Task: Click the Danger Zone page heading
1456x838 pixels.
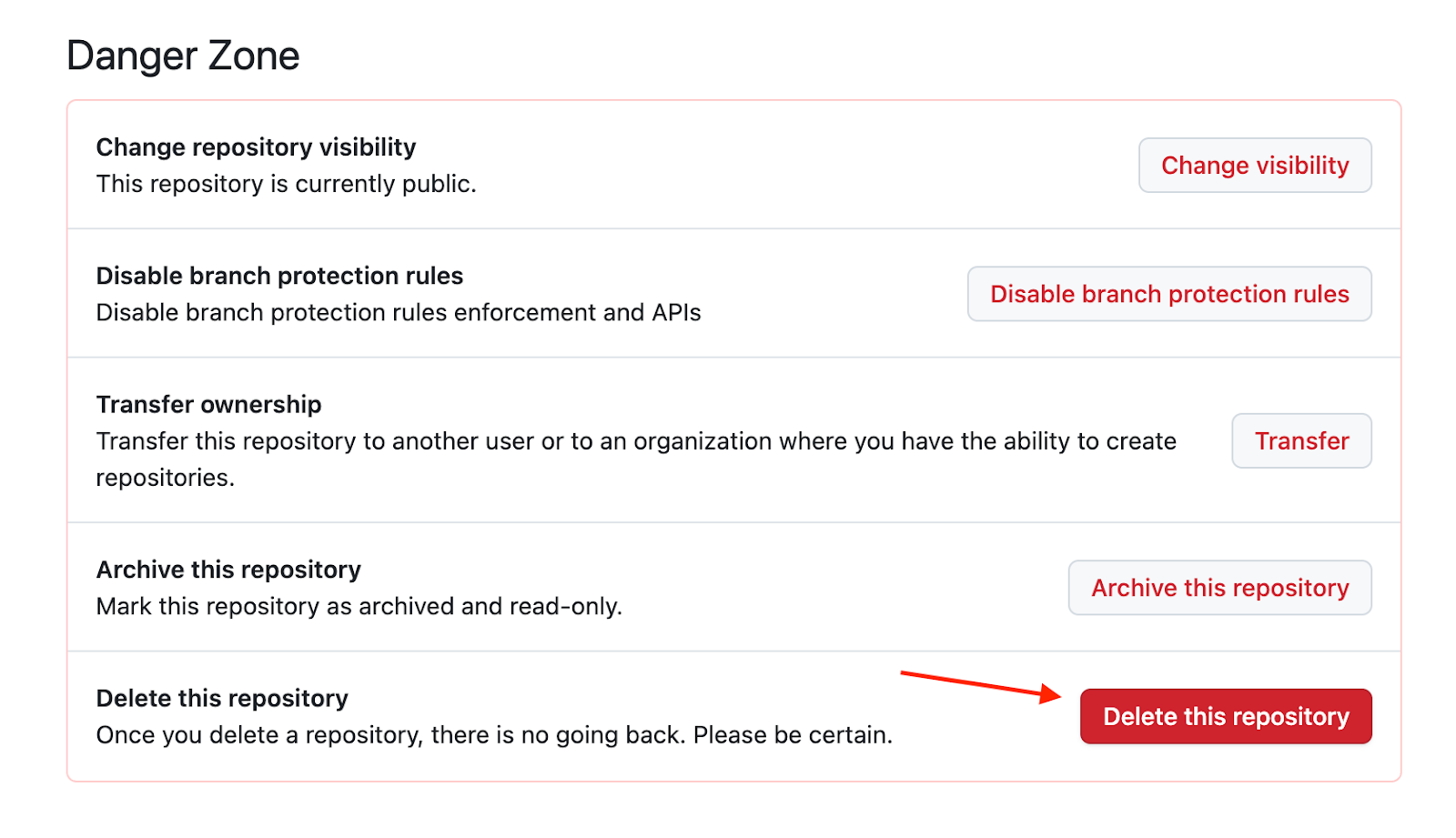Action: tap(183, 56)
